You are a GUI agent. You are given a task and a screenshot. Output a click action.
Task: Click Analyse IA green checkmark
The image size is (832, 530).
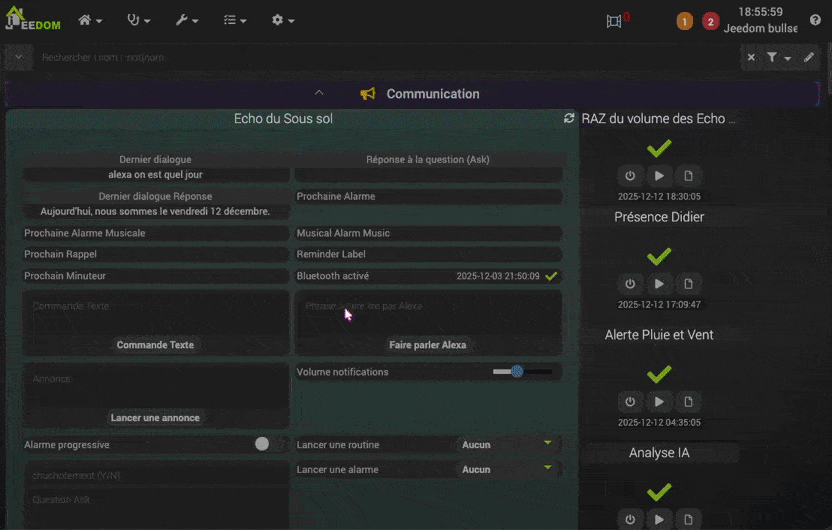click(x=659, y=492)
